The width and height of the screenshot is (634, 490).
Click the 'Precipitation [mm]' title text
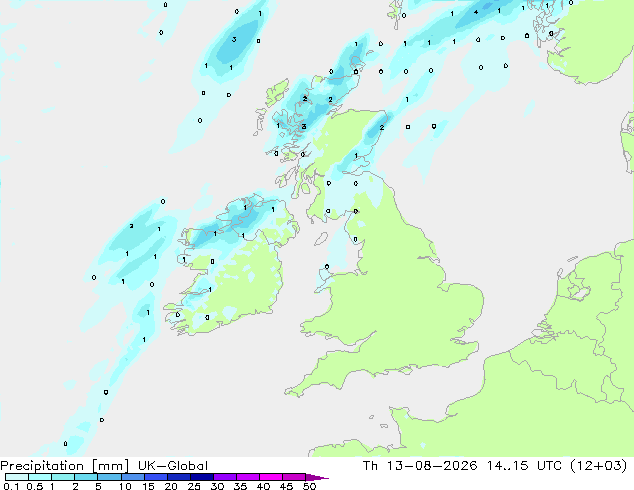click(64, 466)
